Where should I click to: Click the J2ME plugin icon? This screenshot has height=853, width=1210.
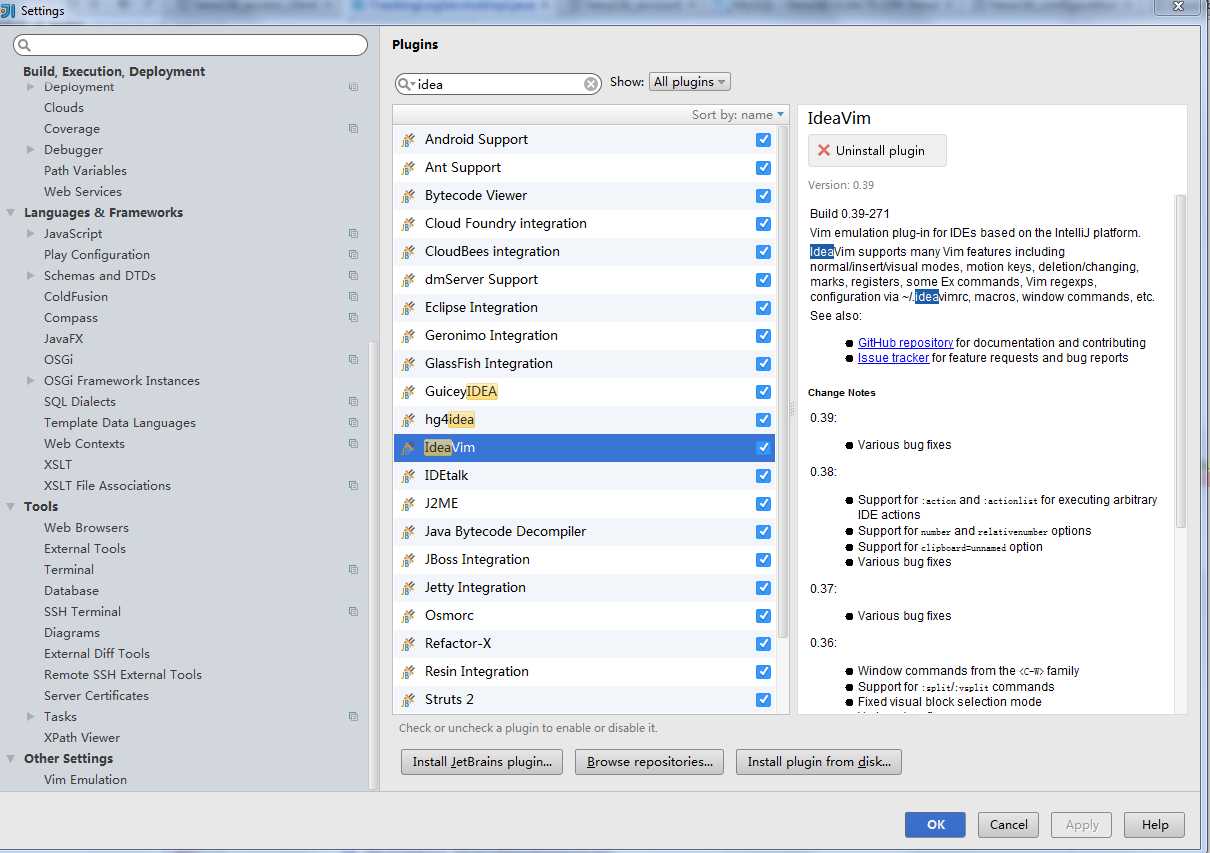pyautogui.click(x=408, y=504)
